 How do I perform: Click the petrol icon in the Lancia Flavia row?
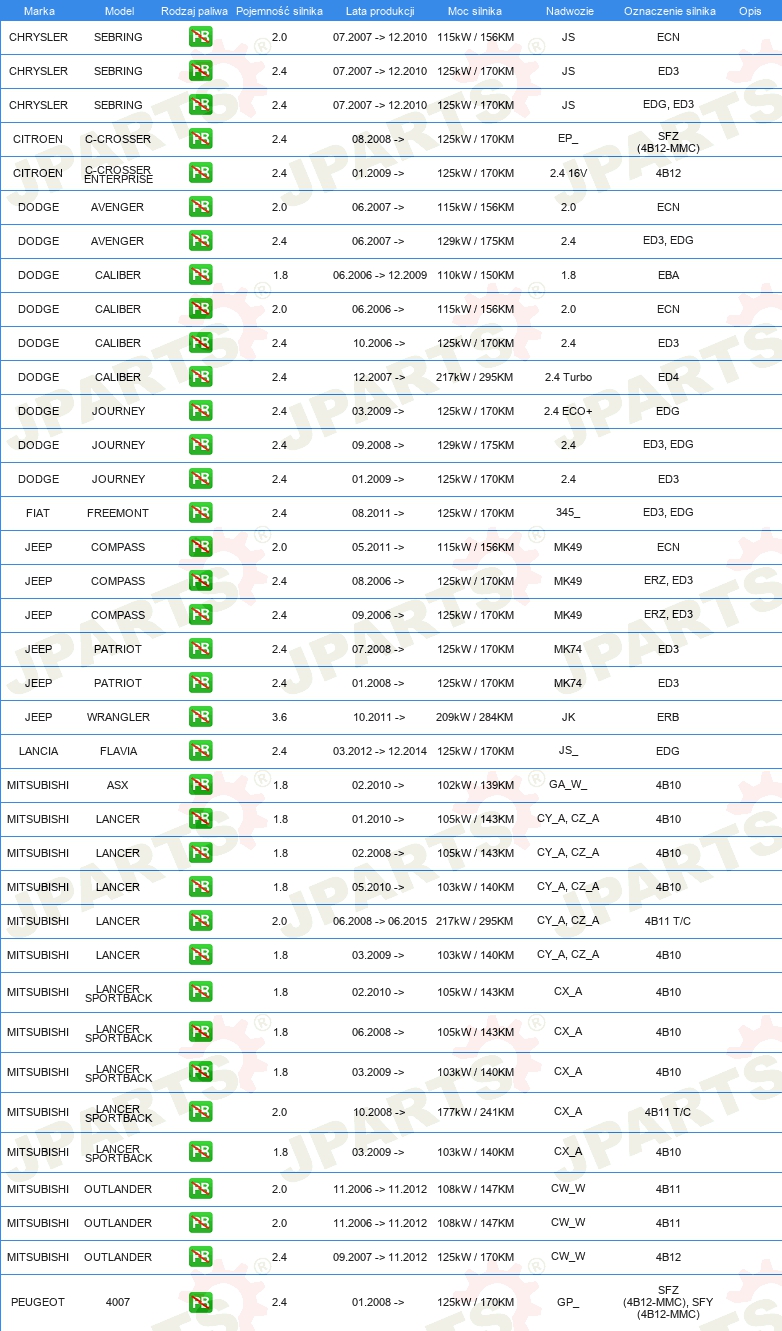(x=201, y=751)
